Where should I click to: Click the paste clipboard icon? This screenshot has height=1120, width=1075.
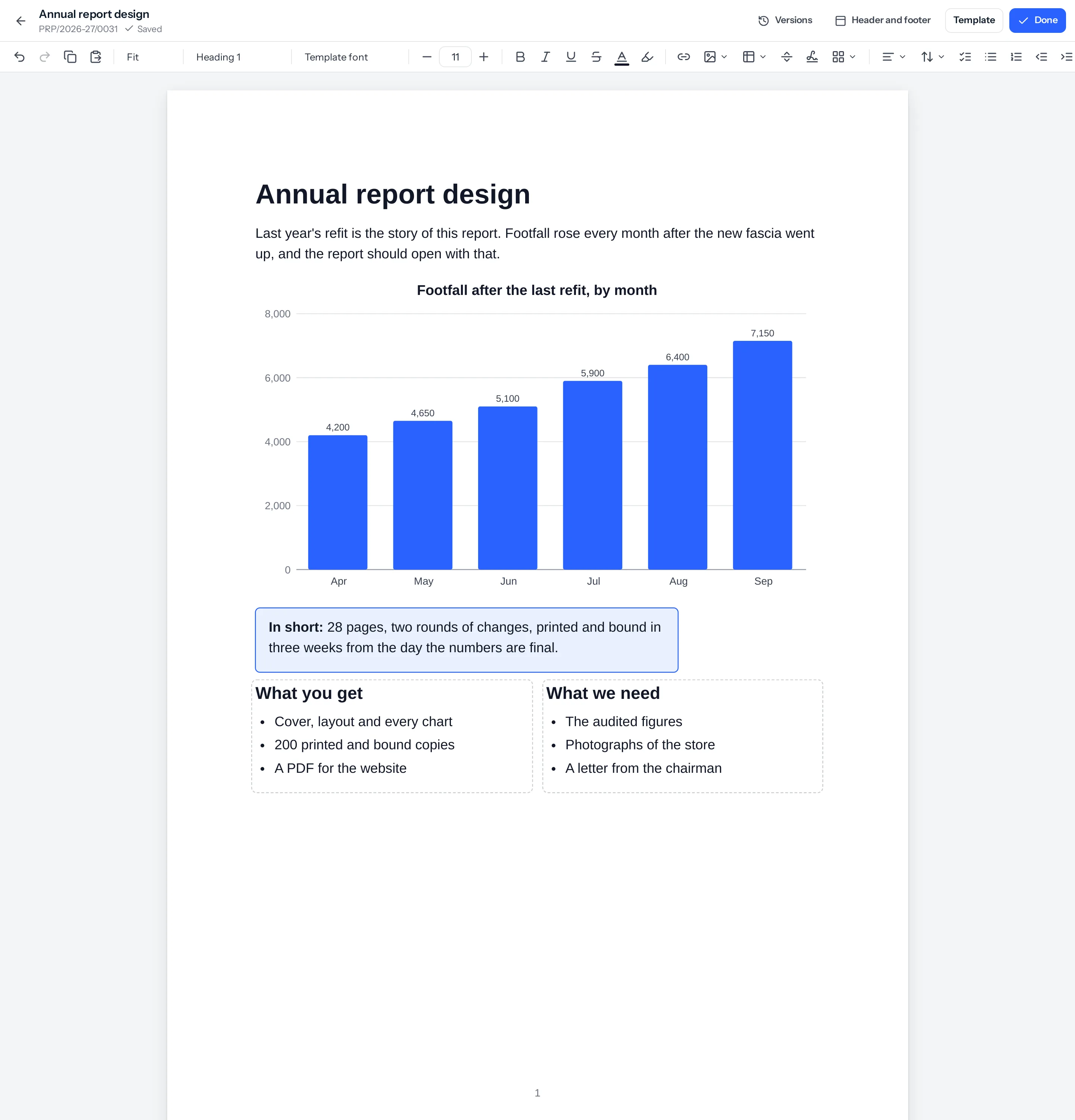pos(96,57)
